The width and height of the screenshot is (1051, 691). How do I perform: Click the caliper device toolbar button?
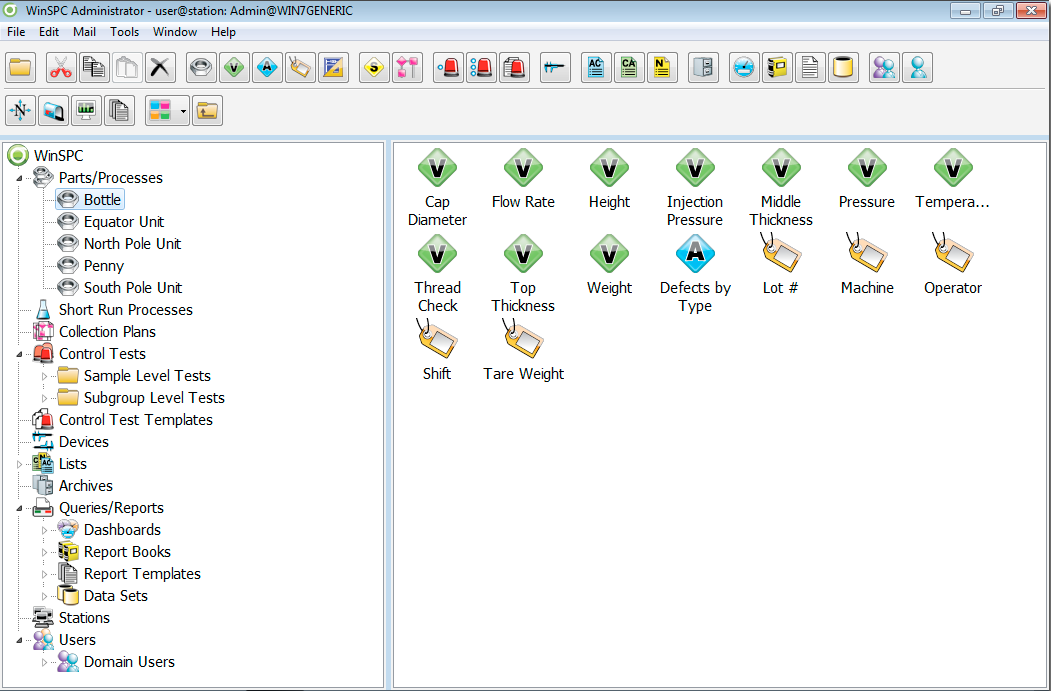555,68
